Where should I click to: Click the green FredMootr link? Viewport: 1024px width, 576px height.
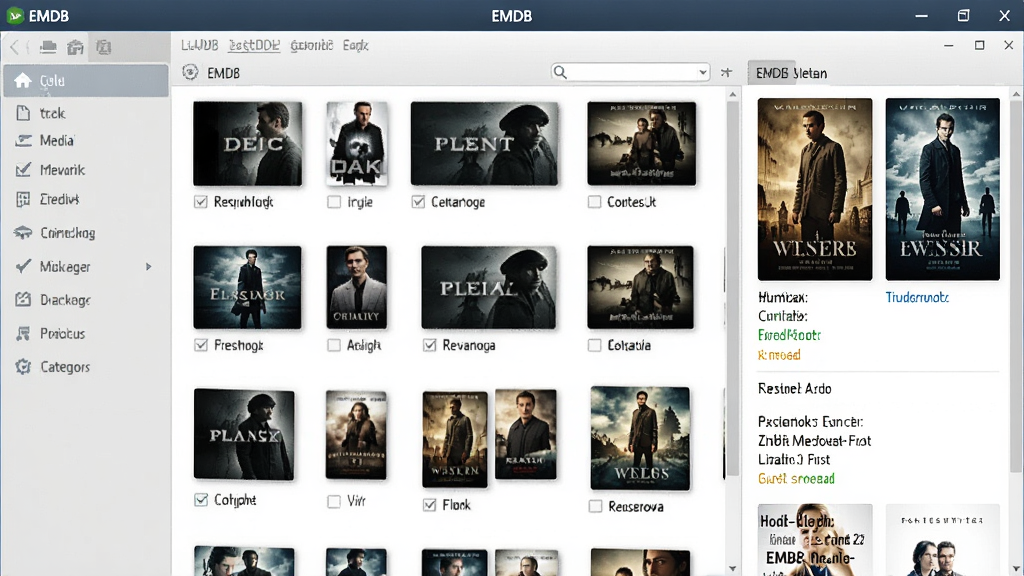(x=789, y=335)
